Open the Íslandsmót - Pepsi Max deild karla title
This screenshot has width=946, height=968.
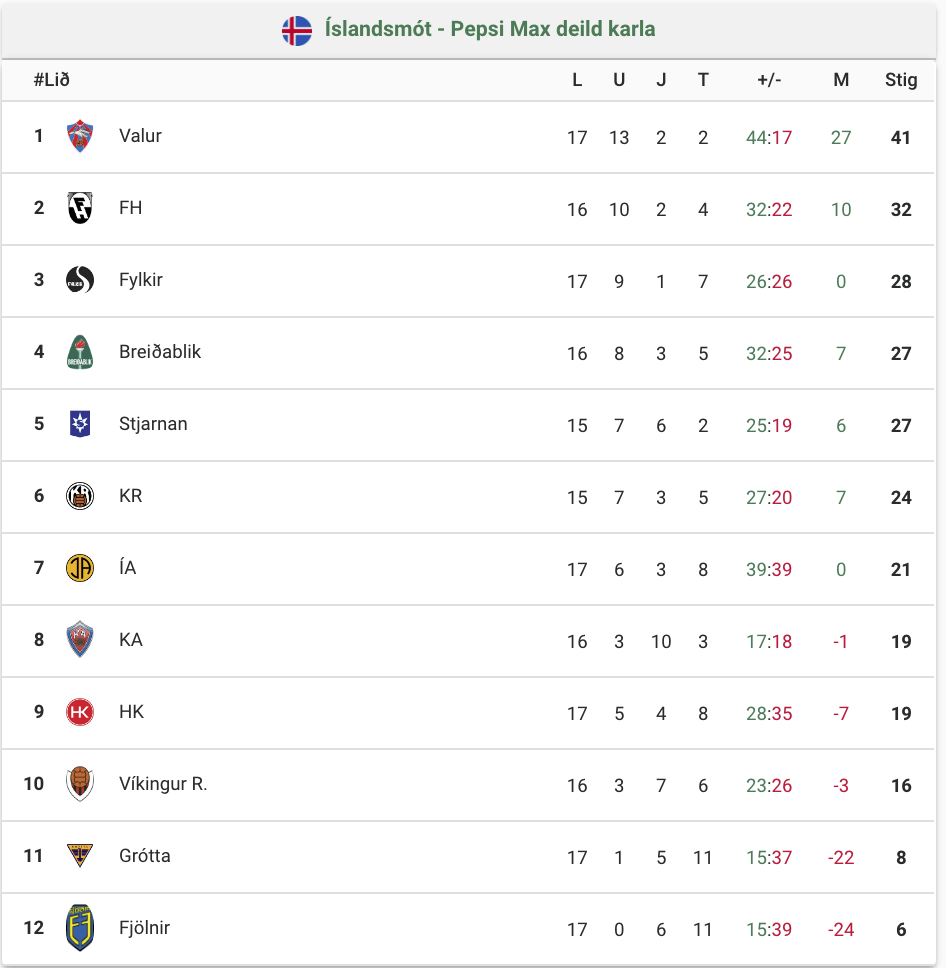490,29
